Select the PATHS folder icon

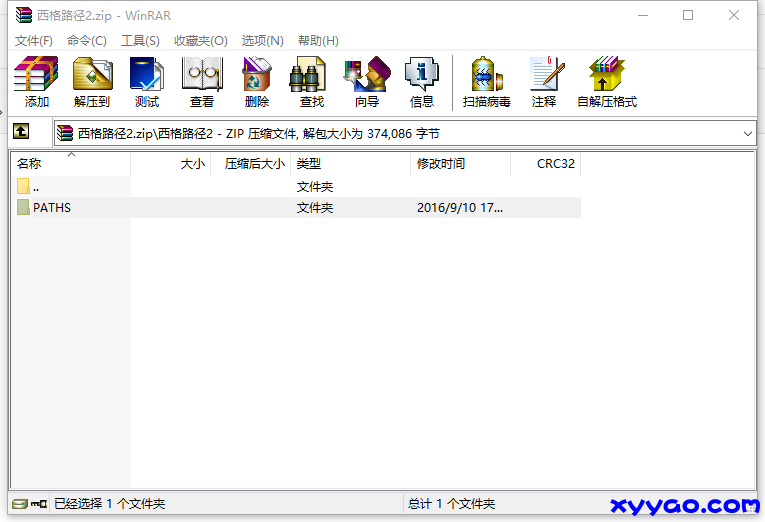click(23, 207)
